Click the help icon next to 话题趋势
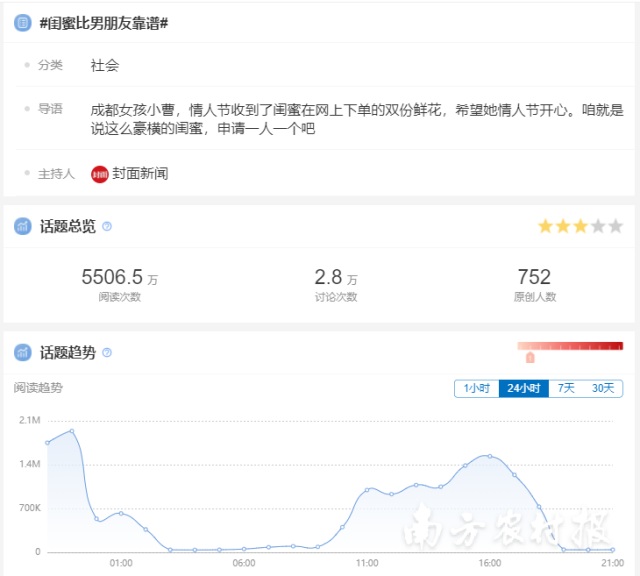The width and height of the screenshot is (640, 576). 107,352
